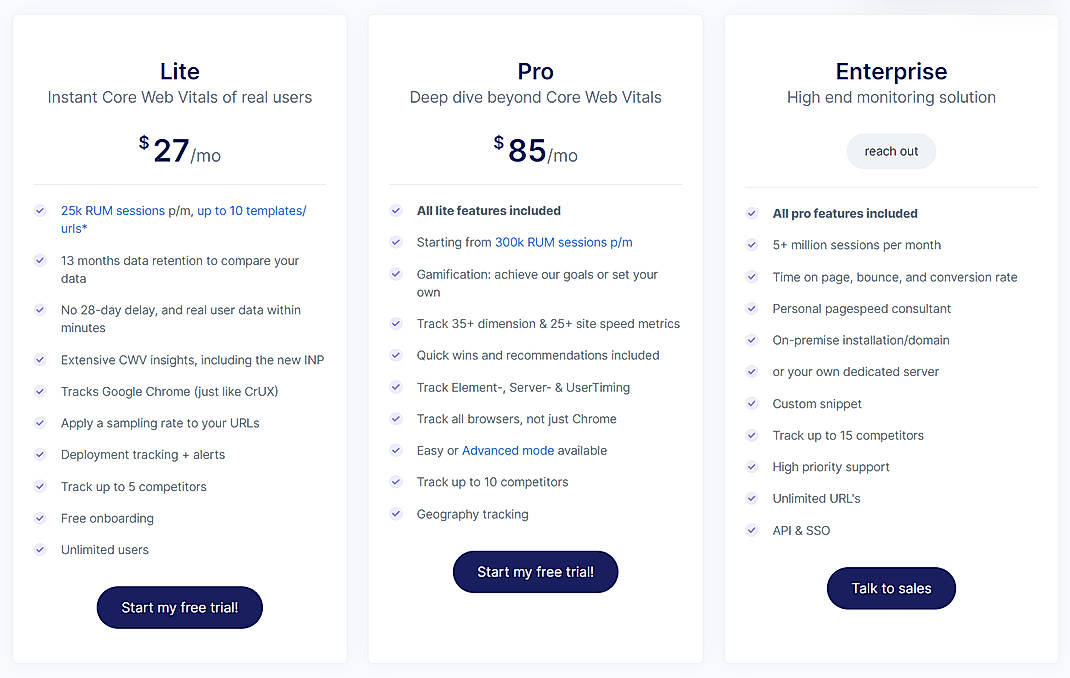Click the checkmark beside 'All pro features included'
1070x678 pixels.
tap(752, 213)
